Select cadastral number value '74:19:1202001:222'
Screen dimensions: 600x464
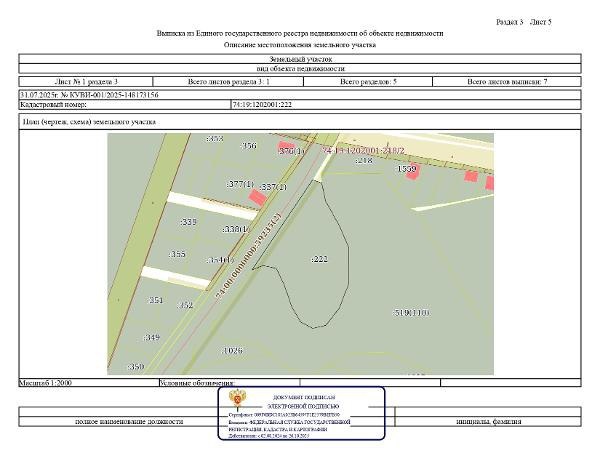262,104
